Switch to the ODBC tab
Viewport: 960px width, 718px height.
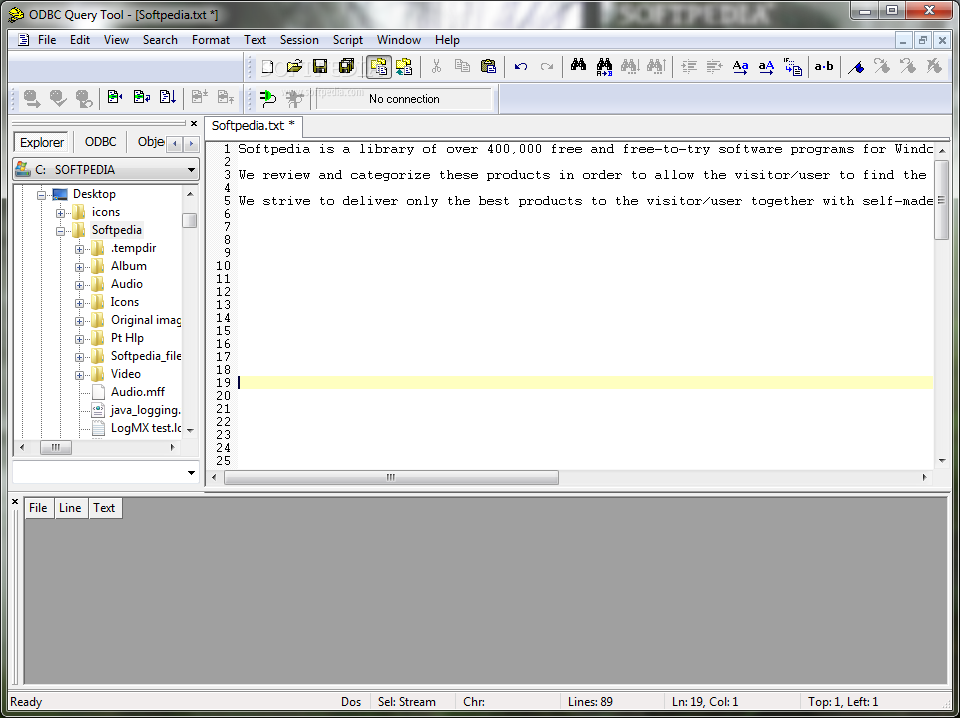(x=100, y=142)
